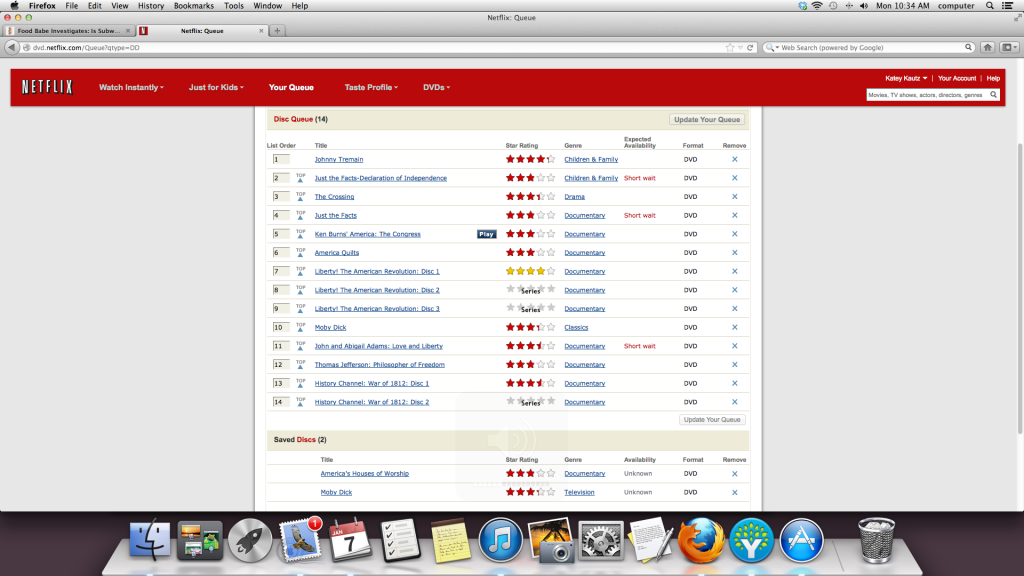The image size is (1024, 576).
Task: Remove Moby Dick from Disc Queue row 10
Action: 735,327
